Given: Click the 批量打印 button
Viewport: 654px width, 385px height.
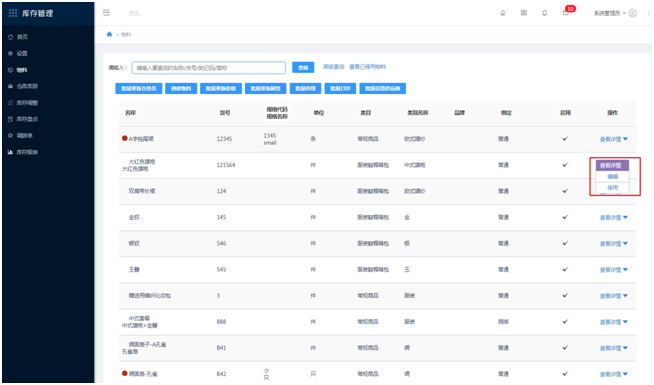Looking at the screenshot, I should (x=340, y=88).
